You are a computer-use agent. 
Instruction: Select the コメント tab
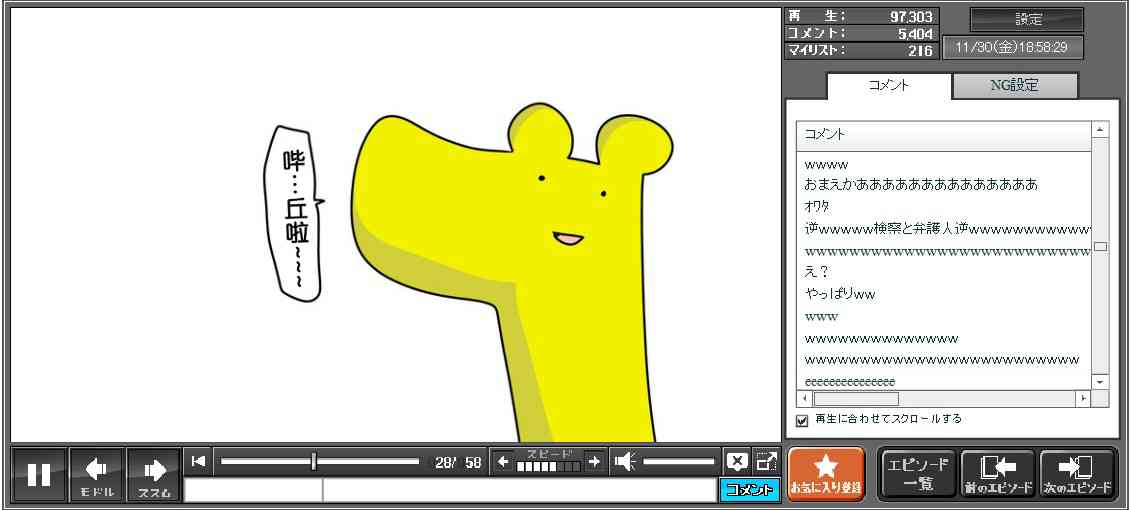(x=889, y=86)
